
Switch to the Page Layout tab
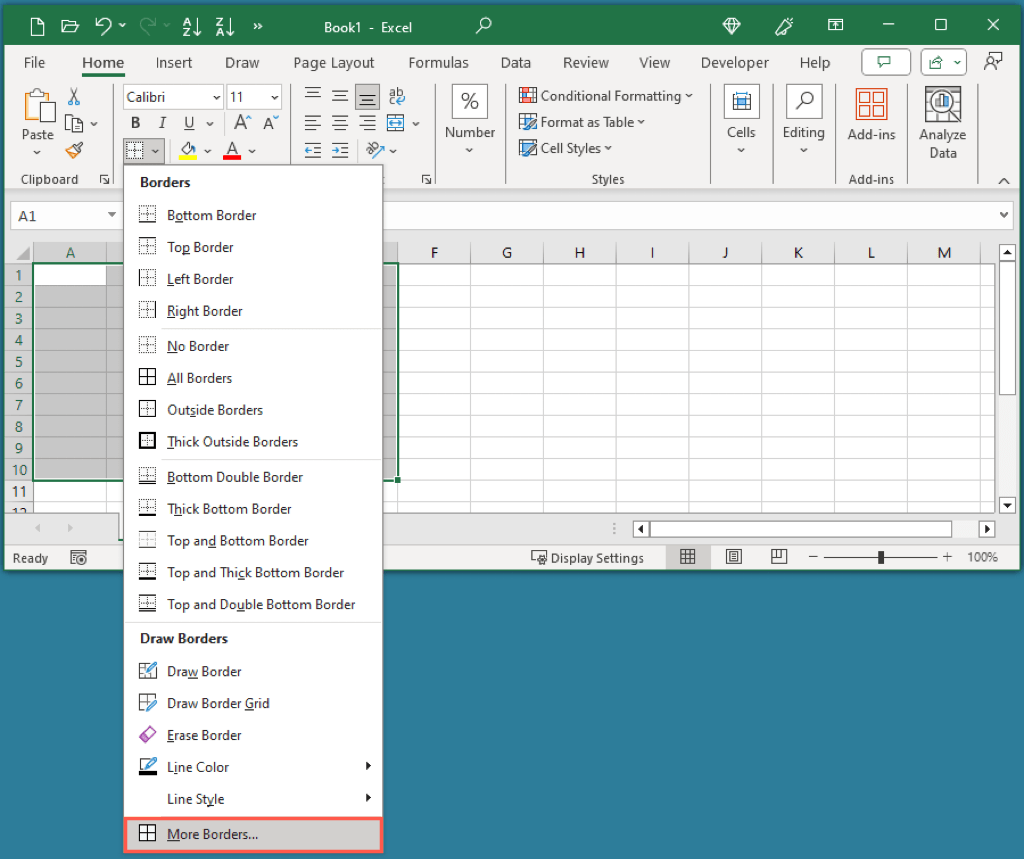[333, 63]
